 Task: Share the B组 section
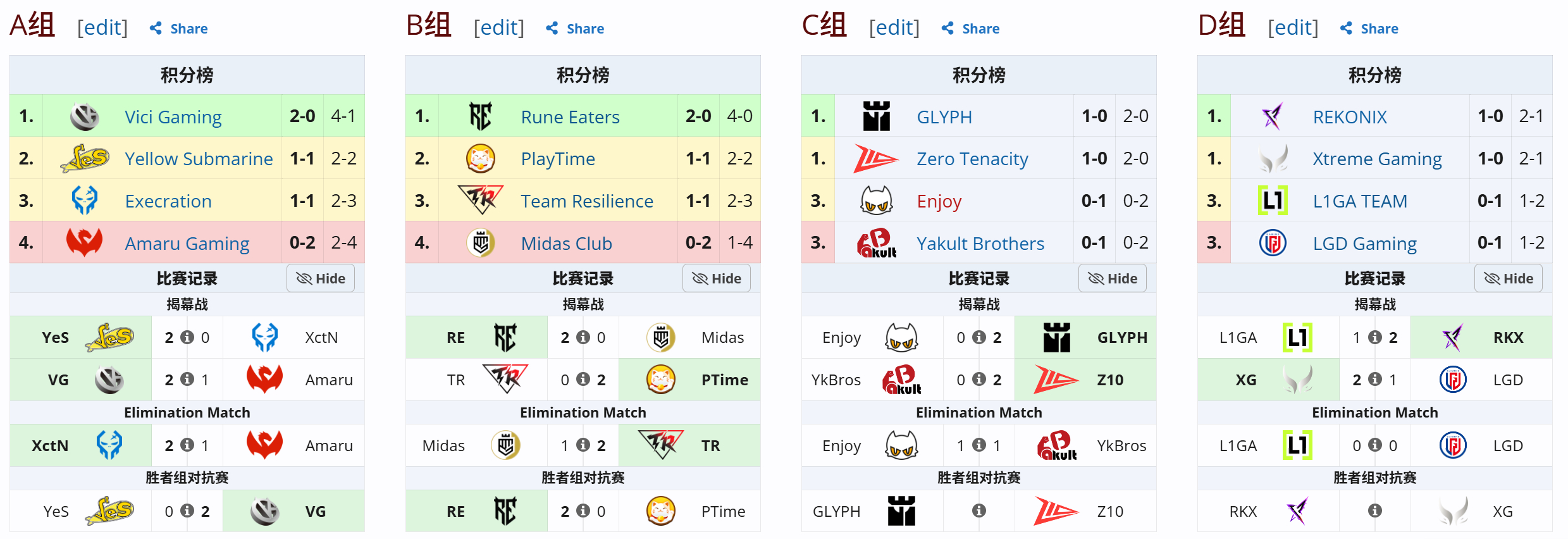coord(575,28)
